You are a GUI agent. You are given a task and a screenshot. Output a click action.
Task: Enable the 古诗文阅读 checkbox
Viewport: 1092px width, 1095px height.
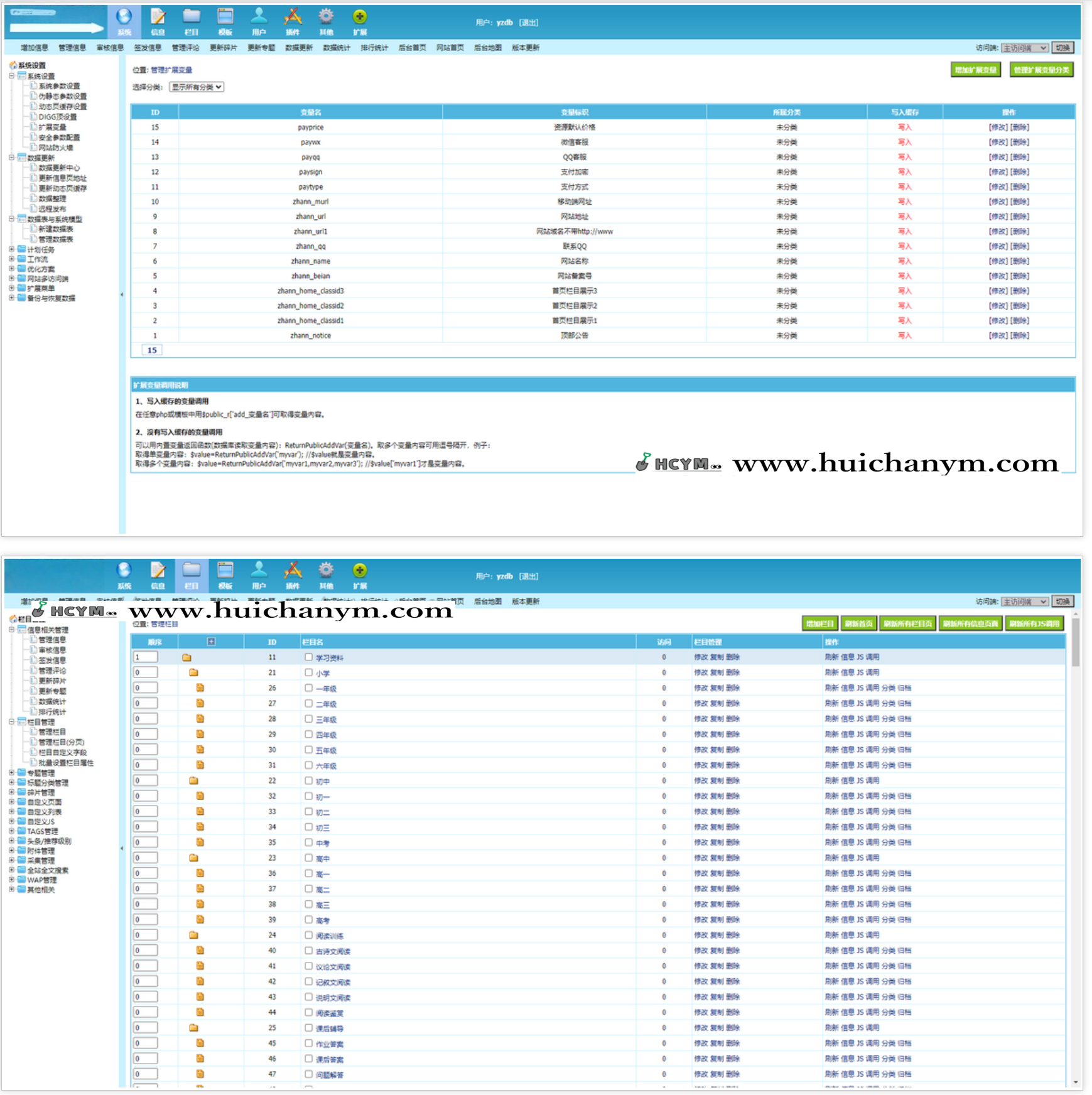click(308, 951)
